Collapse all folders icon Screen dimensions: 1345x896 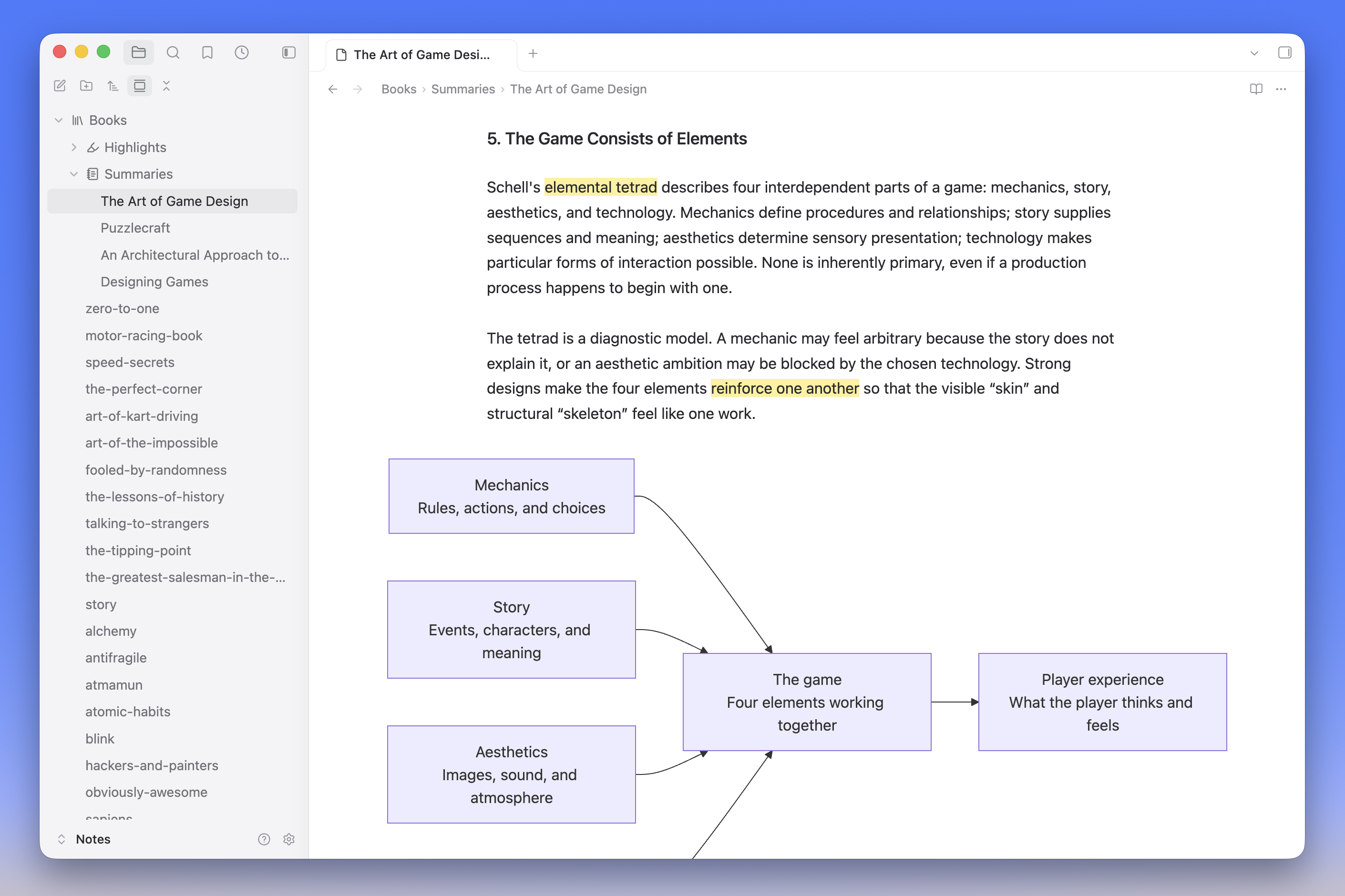[166, 86]
